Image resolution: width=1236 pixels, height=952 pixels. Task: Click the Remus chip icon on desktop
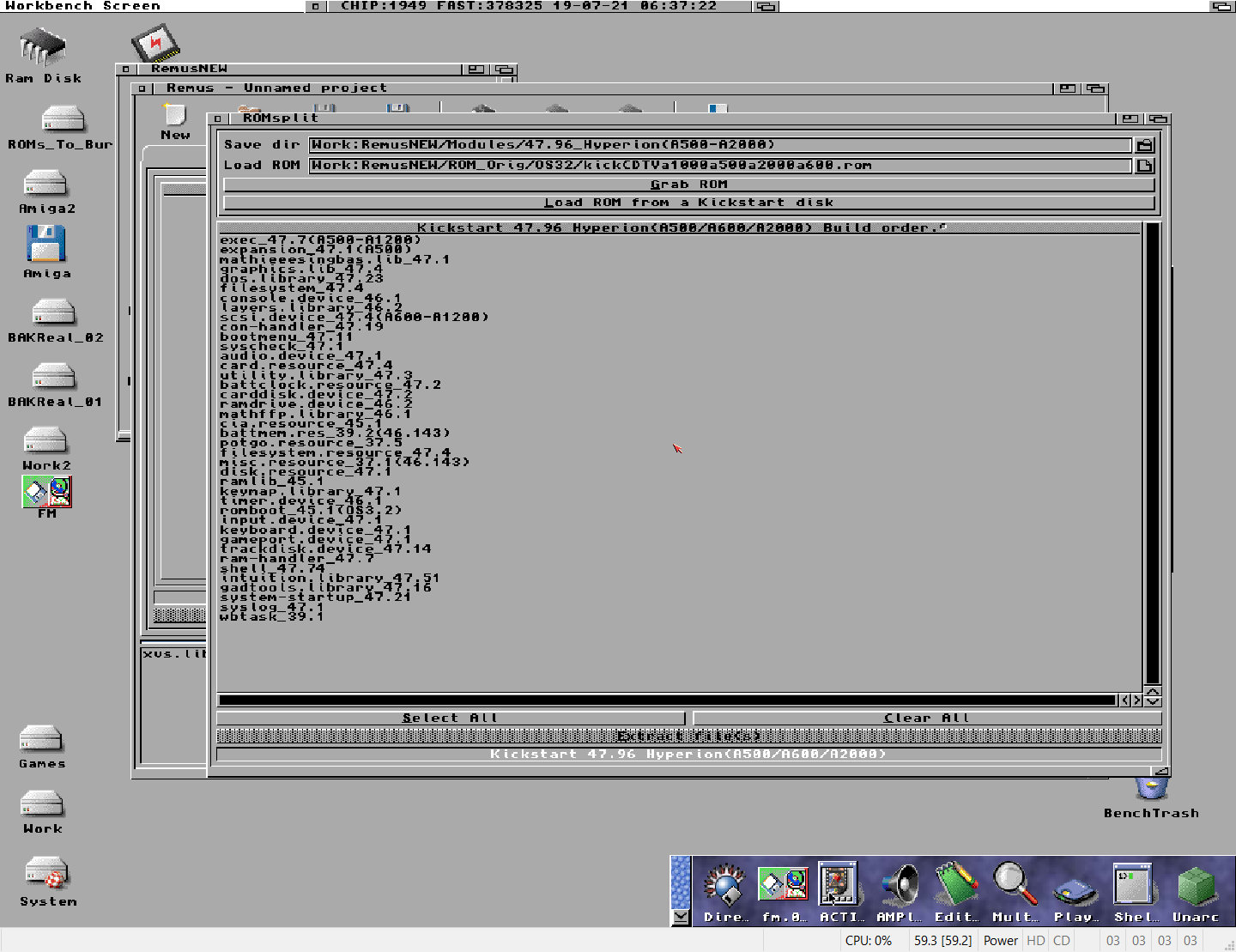tap(155, 42)
